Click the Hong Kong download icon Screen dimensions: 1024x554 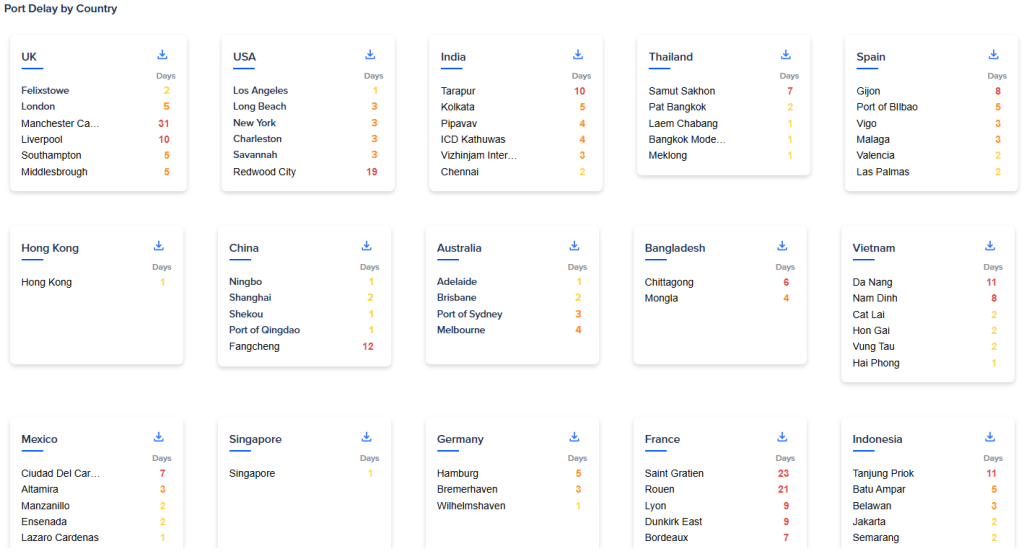point(158,246)
